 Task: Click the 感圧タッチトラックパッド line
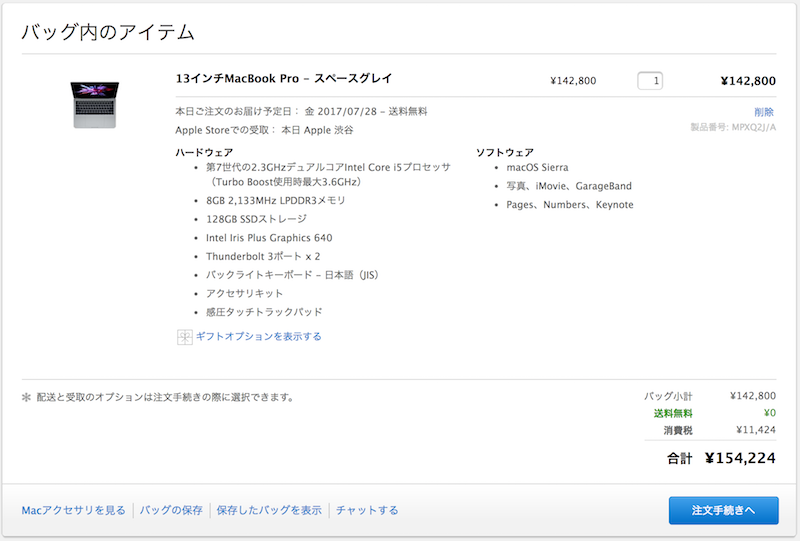[x=264, y=312]
